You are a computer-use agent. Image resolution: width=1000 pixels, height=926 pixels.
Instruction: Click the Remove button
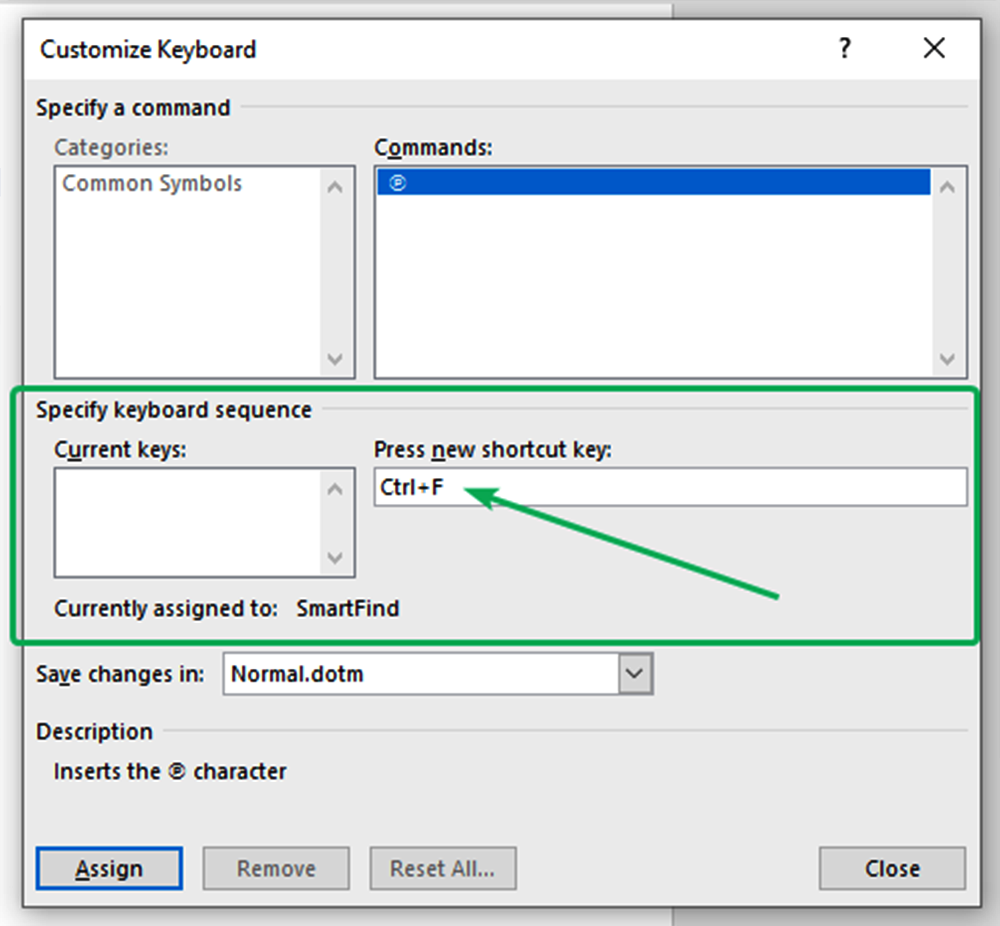pos(276,868)
